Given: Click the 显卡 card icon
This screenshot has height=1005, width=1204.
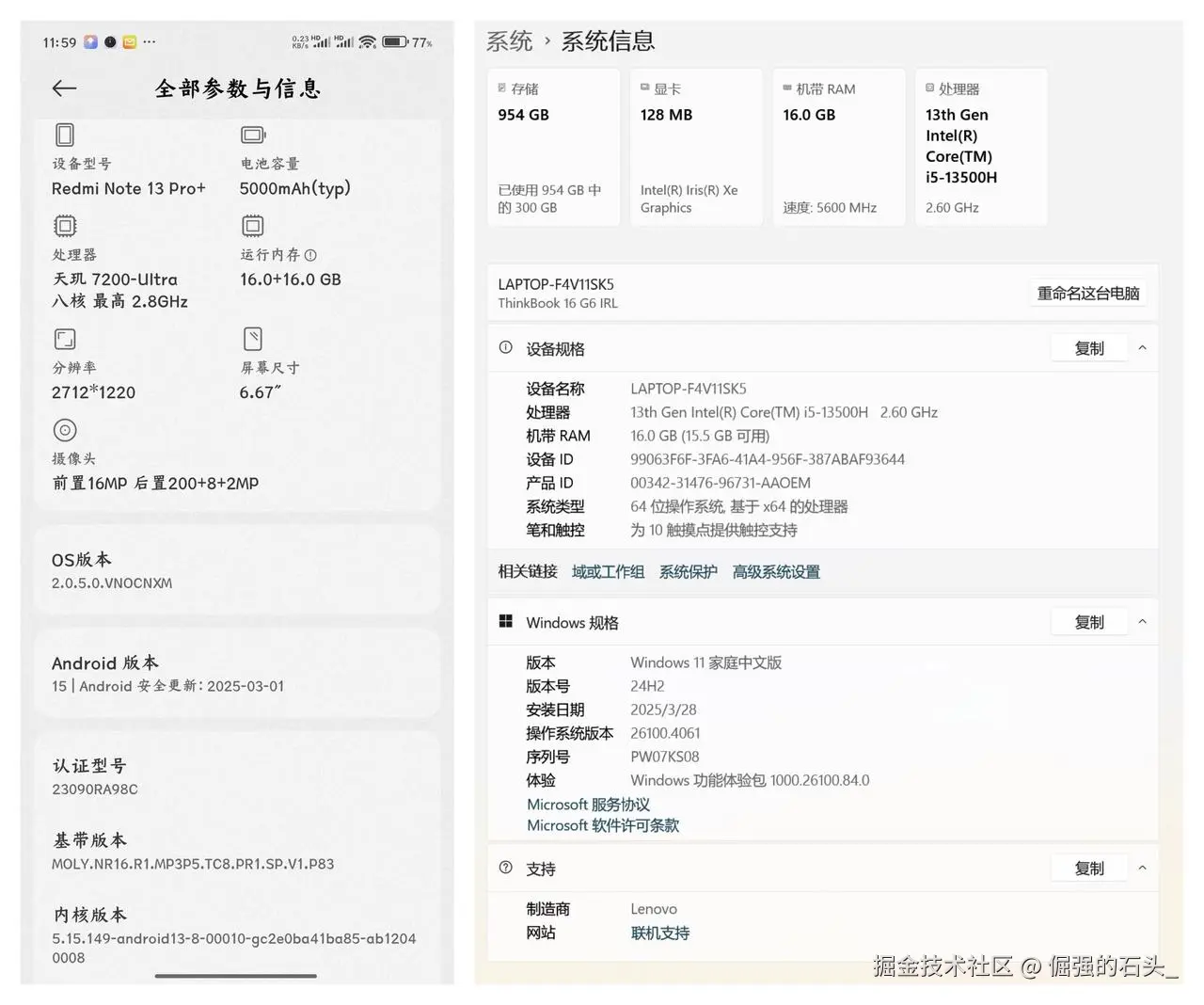Looking at the screenshot, I should 645,88.
